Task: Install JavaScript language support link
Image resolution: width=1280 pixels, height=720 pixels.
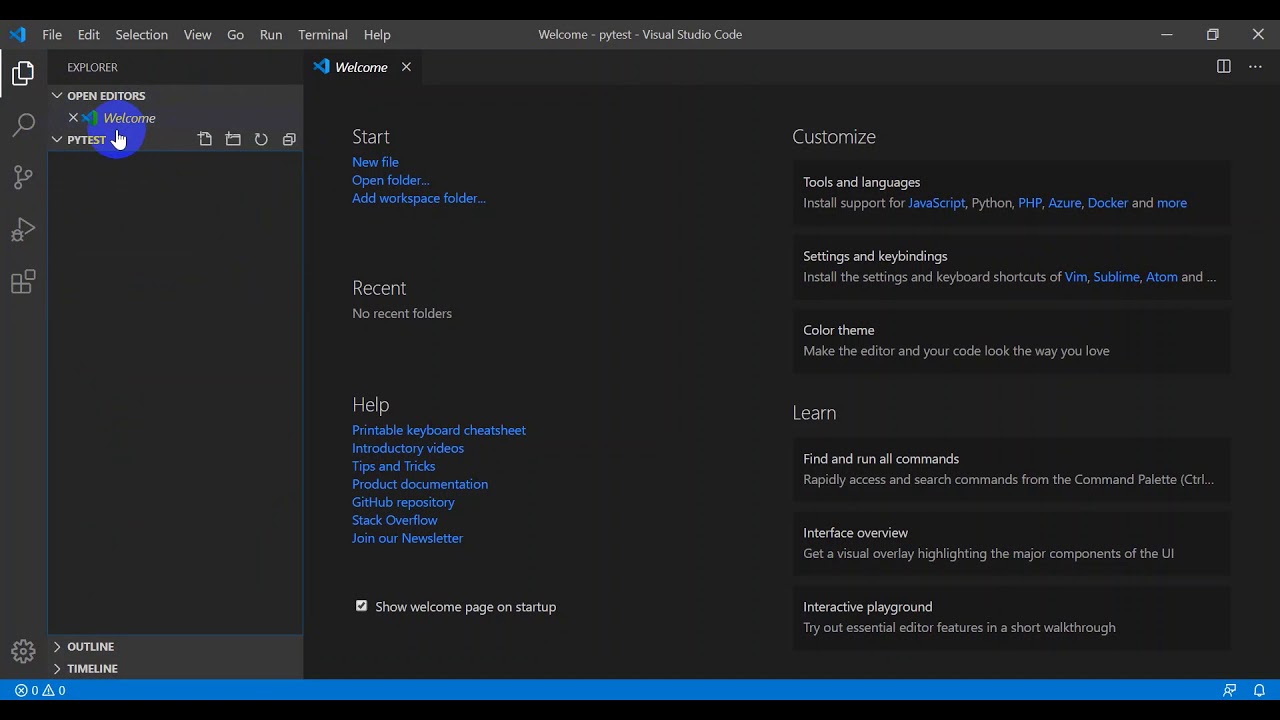Action: (937, 203)
